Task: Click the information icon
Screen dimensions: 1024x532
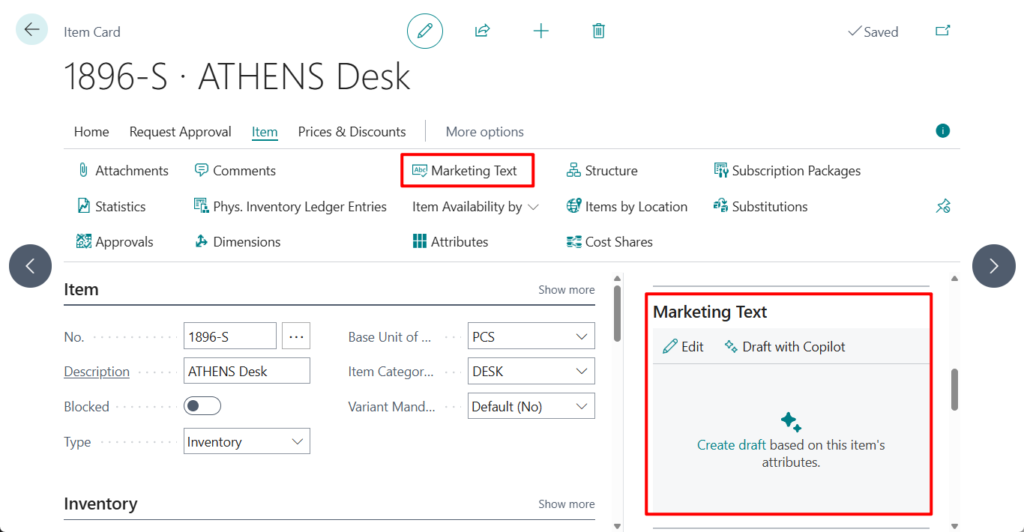Action: (942, 131)
